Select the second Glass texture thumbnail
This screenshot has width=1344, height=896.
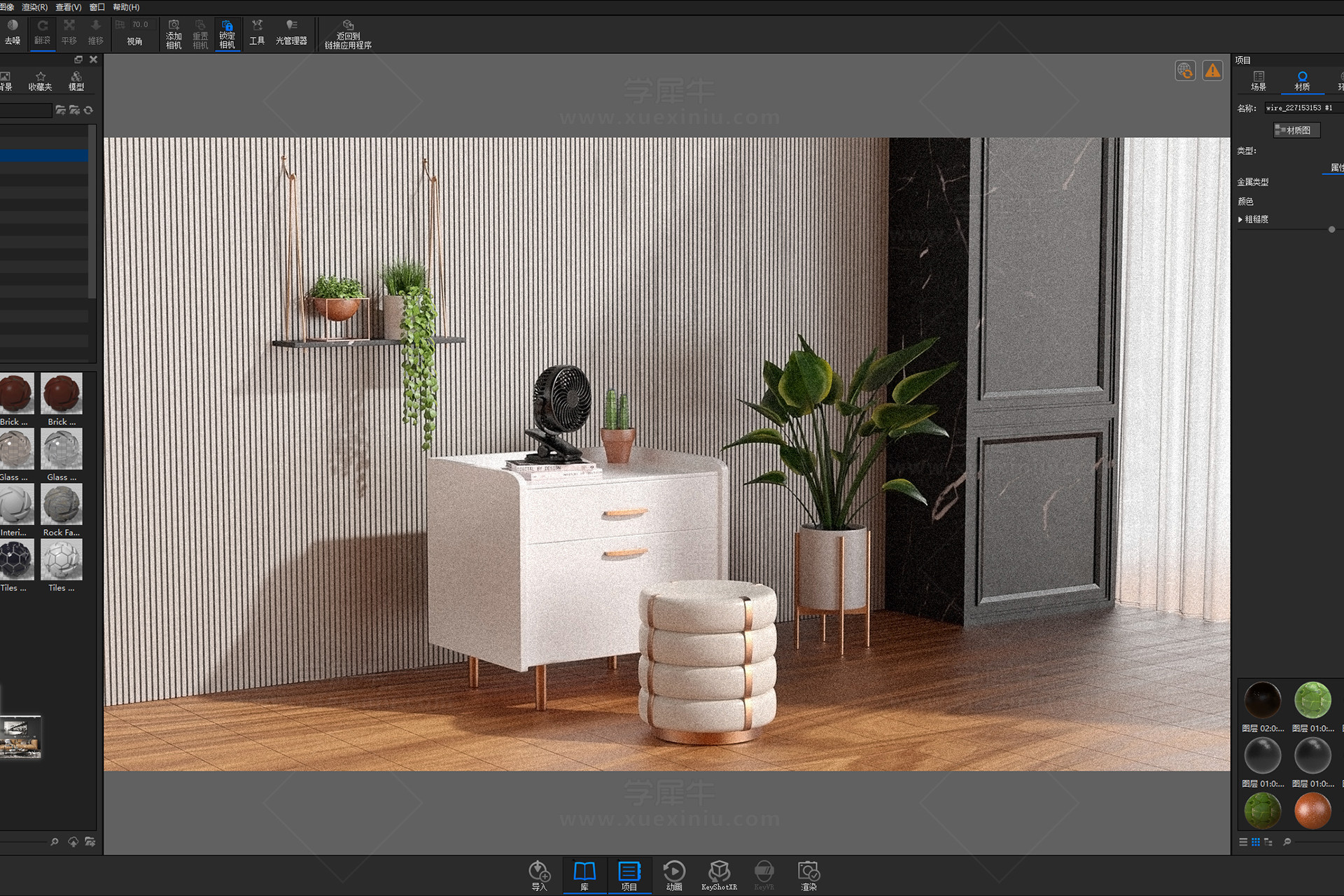(62, 449)
